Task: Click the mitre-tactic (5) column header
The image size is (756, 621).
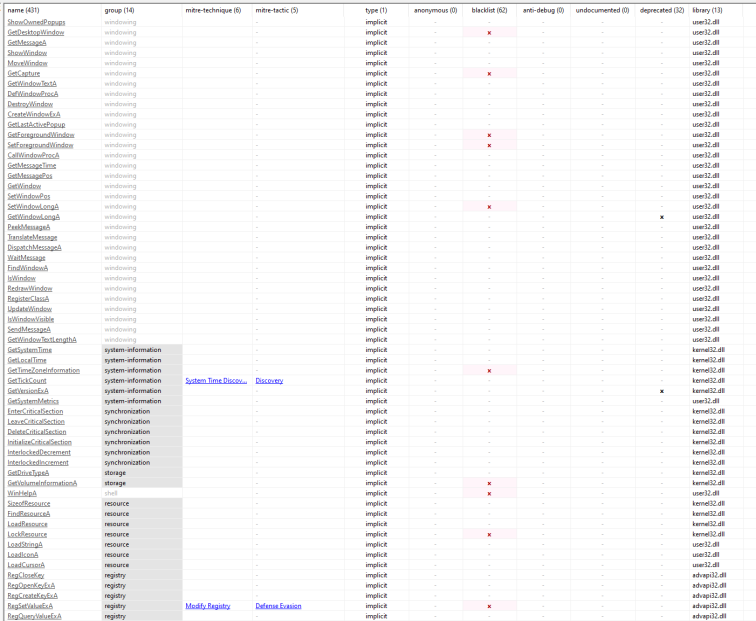Action: pyautogui.click(x=277, y=10)
